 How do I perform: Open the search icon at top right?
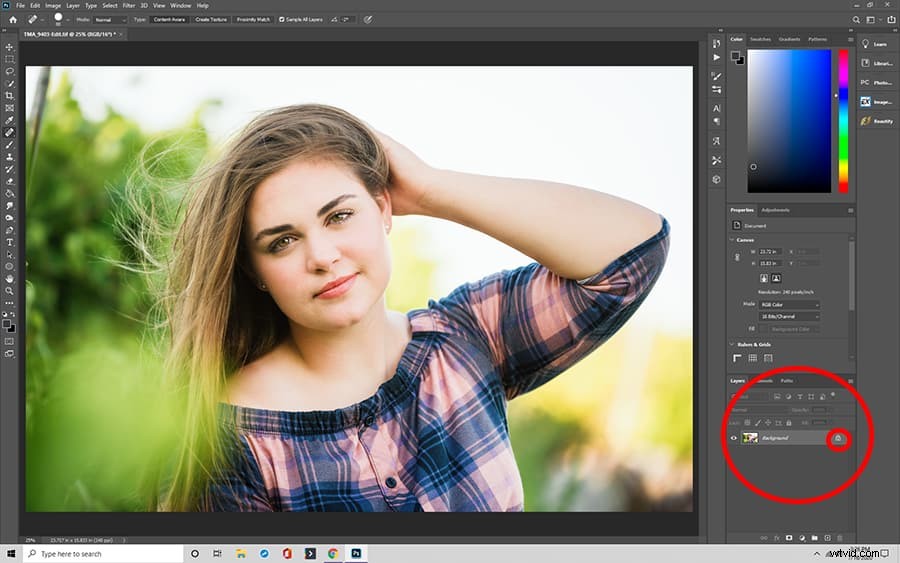856,20
